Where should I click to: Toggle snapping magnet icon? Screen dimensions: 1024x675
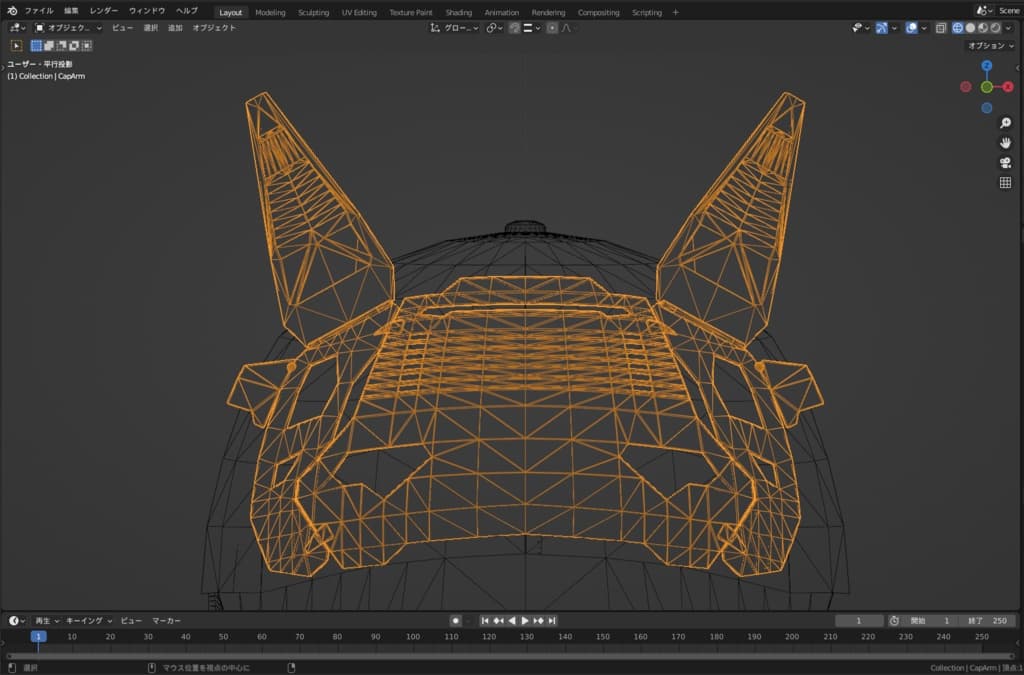click(514, 28)
